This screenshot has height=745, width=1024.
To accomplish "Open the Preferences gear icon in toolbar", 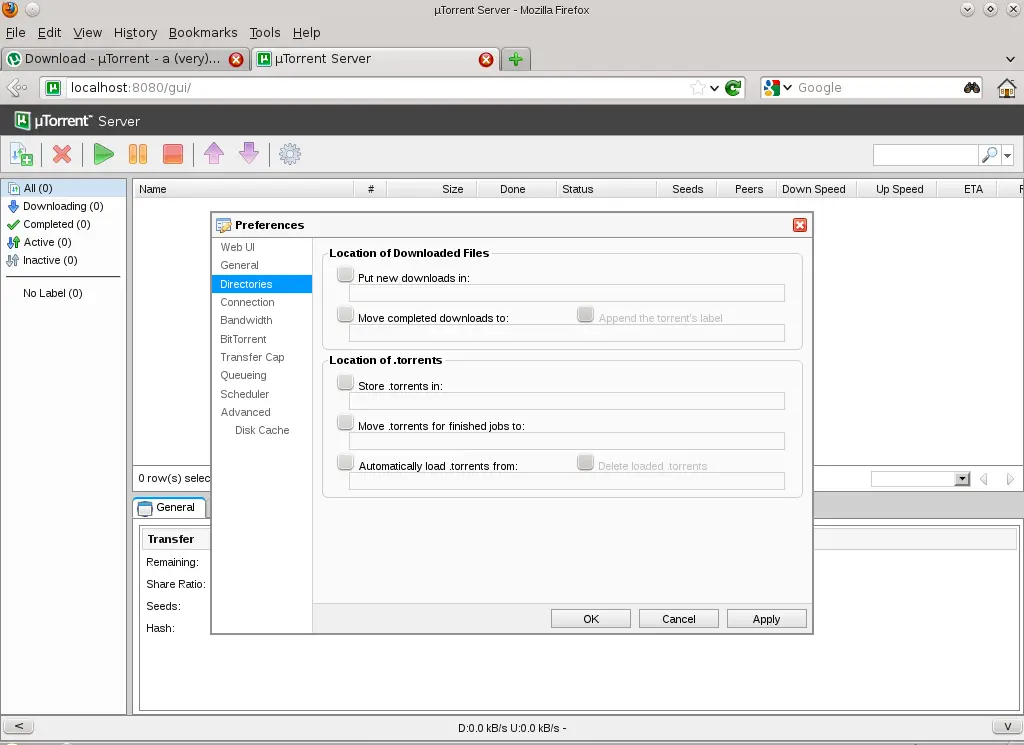I will 290,155.
